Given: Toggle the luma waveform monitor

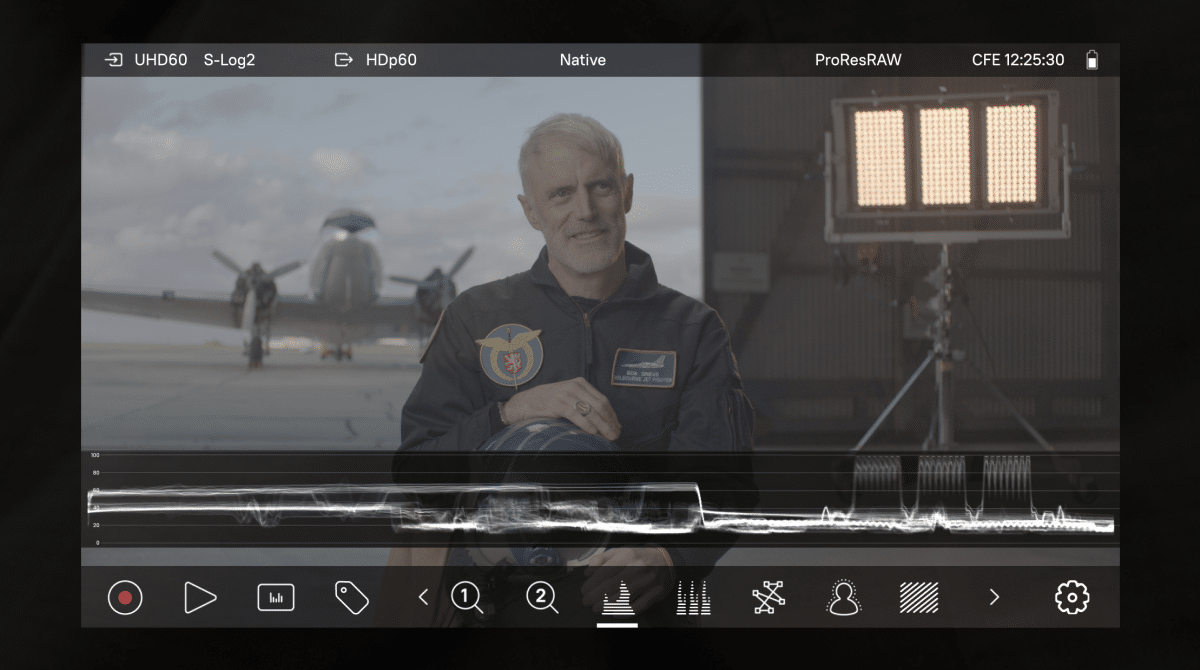Looking at the screenshot, I should point(617,598).
